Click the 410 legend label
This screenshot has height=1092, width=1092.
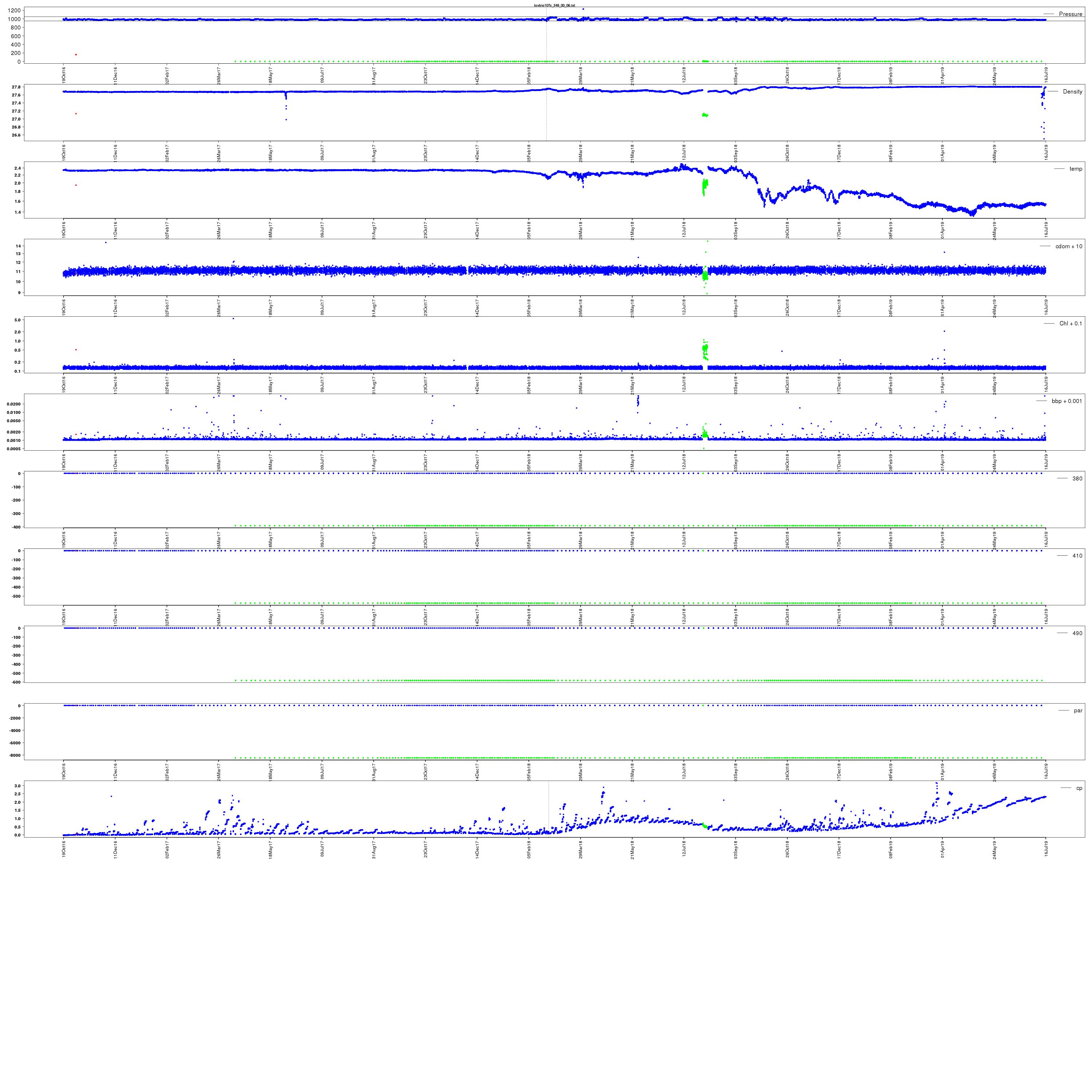point(1077,555)
